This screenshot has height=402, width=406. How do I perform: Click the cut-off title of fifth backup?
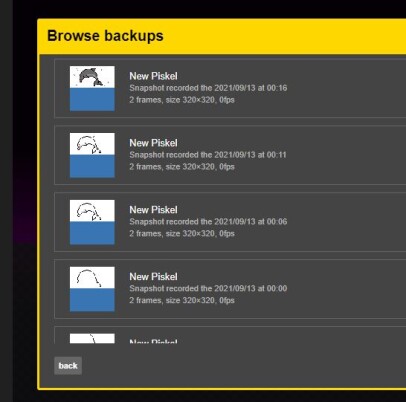[153, 341]
